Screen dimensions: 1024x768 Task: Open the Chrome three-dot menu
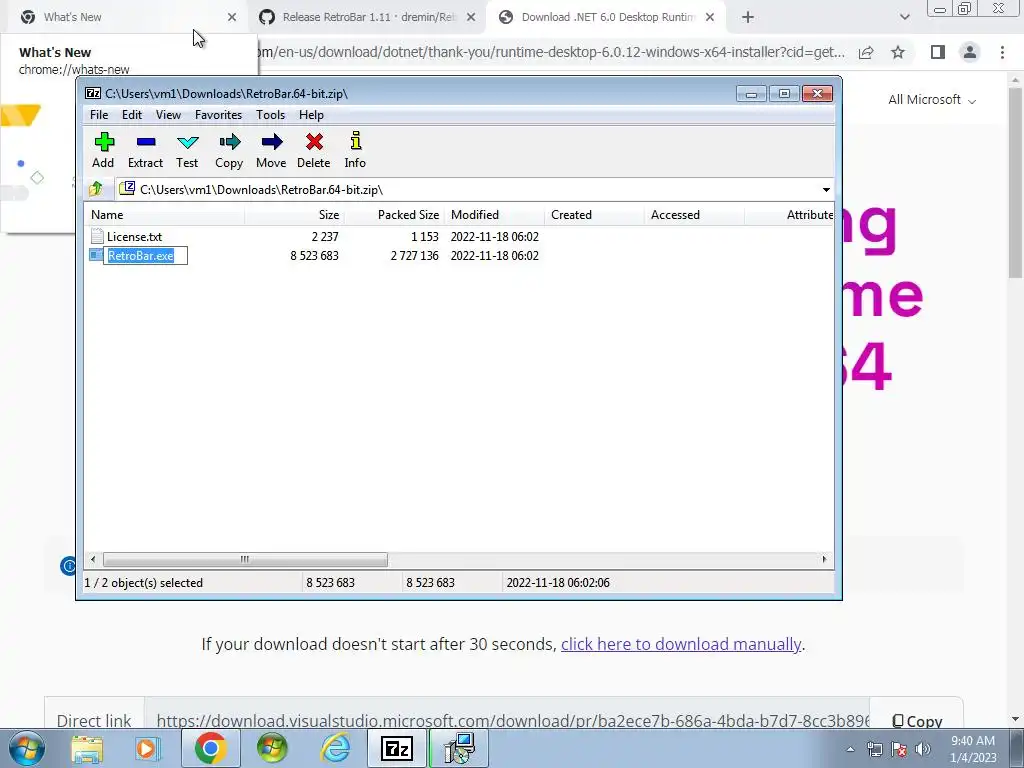[x=1002, y=52]
